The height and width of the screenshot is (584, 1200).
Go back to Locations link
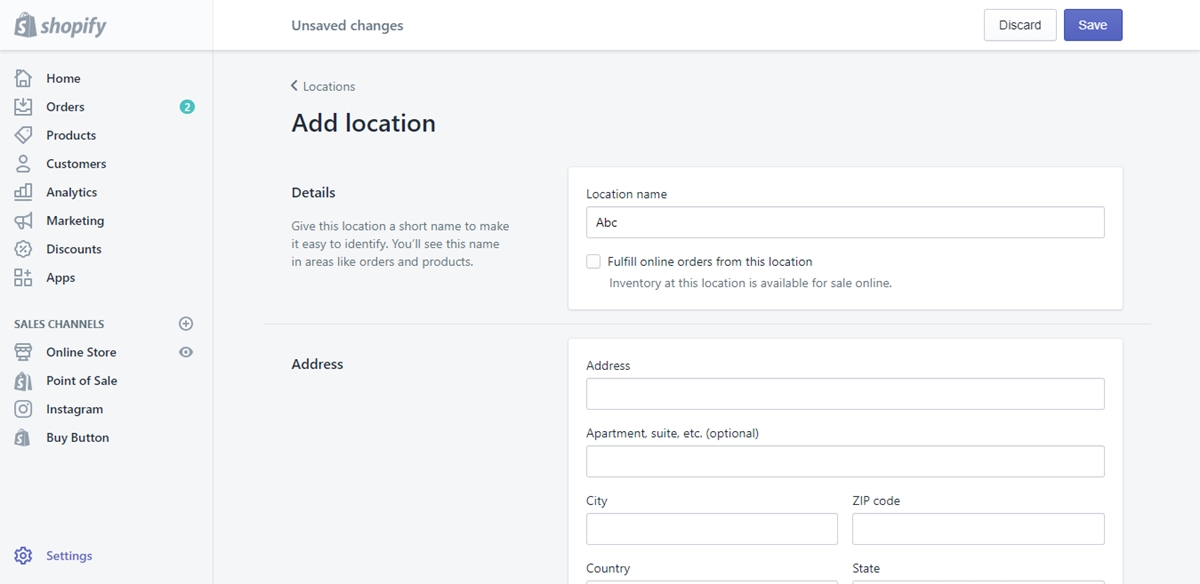point(329,87)
